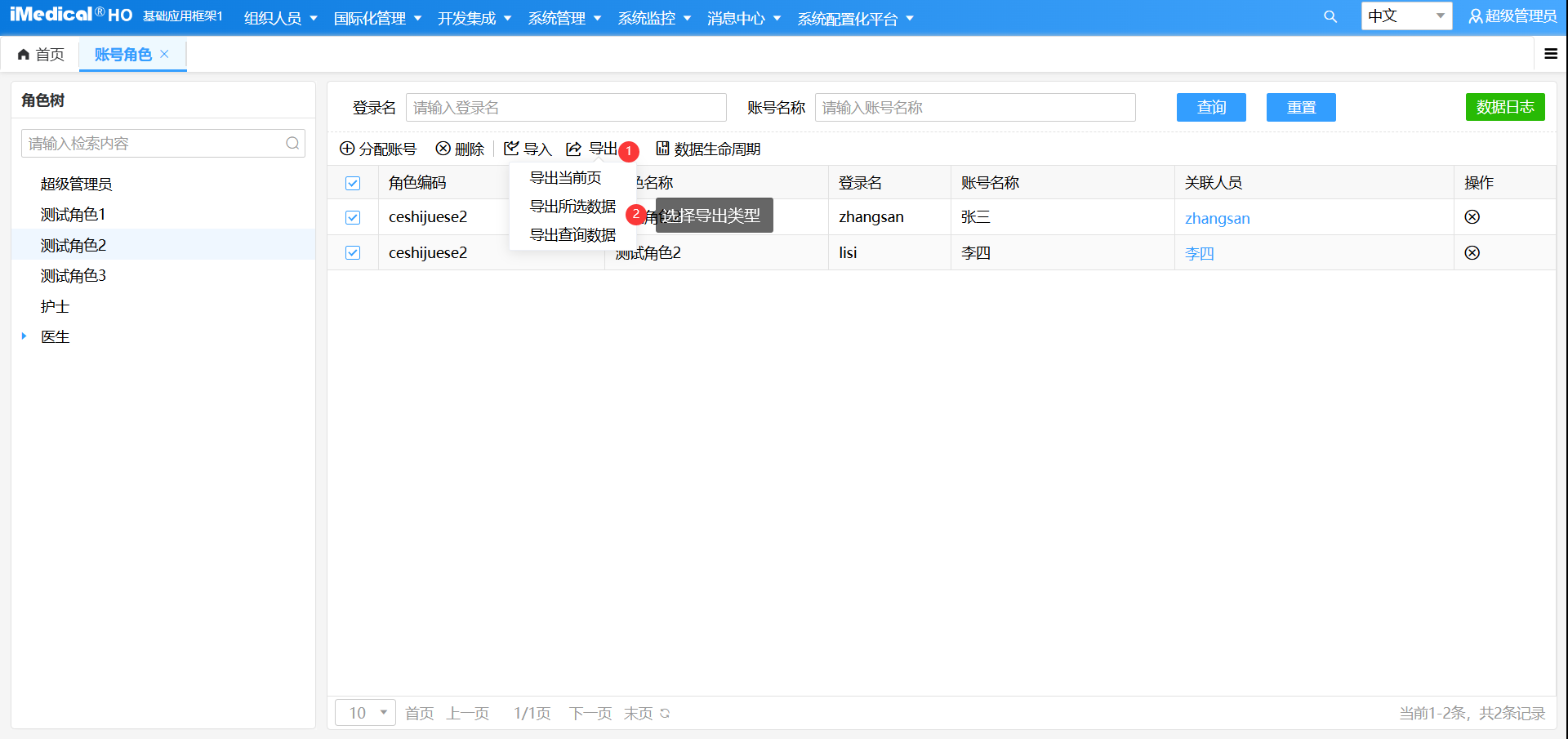
Task: Uncheck the checkbox on zhangsan's row
Action: [x=353, y=217]
